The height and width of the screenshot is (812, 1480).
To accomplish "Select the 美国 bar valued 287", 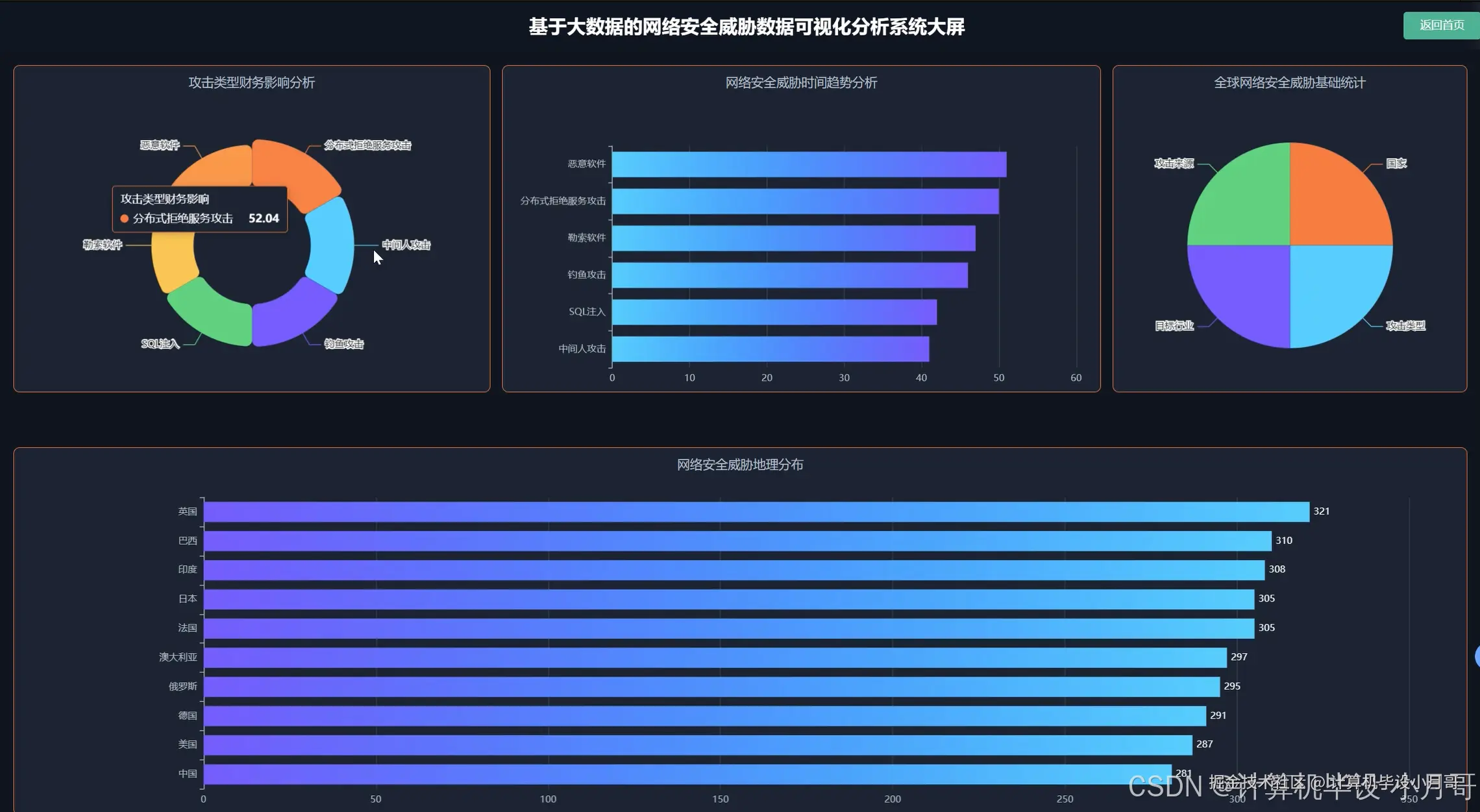I will coord(698,744).
